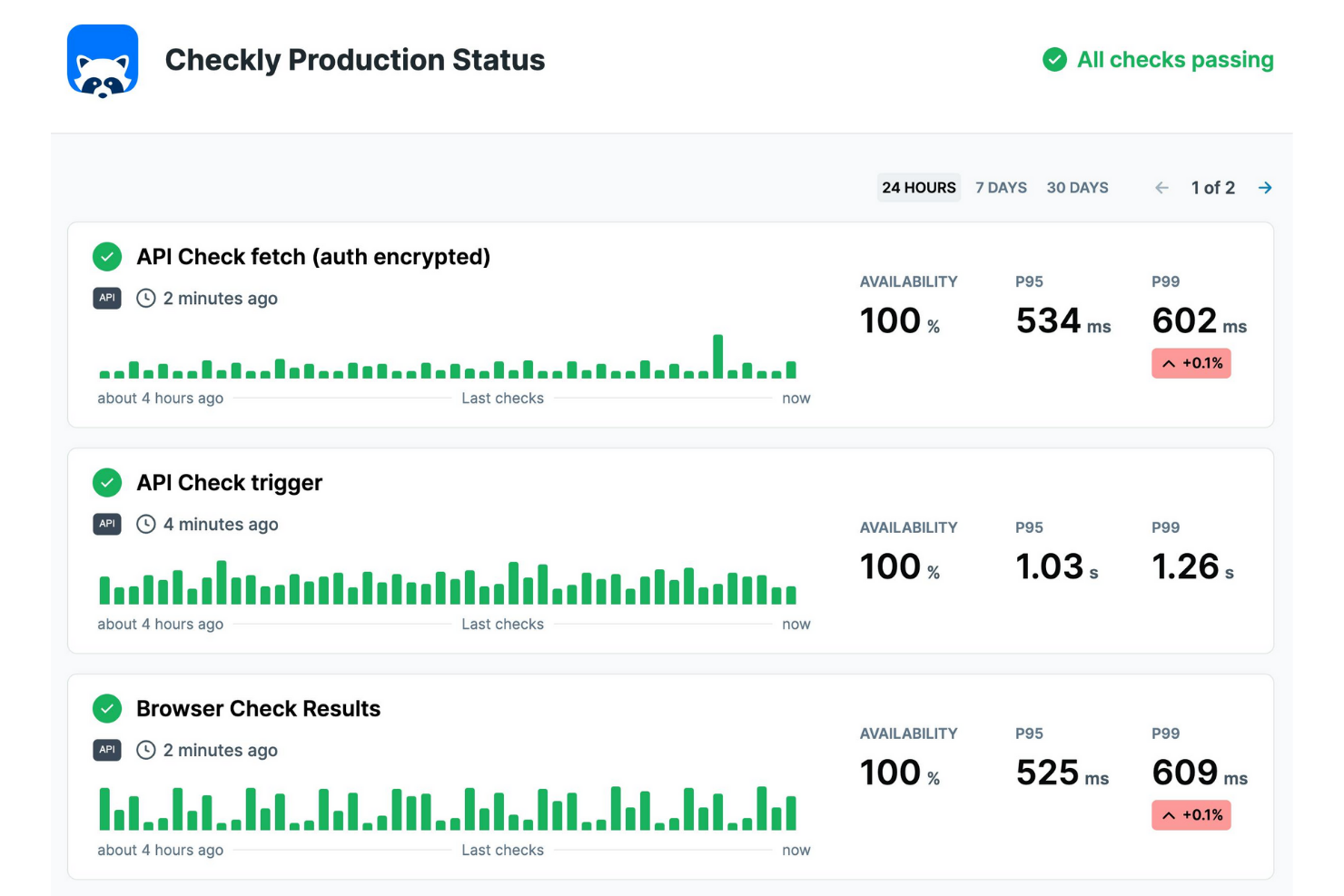This screenshot has height=896, width=1344.
Task: Switch to the 30 DAYS view
Action: pos(1077,188)
